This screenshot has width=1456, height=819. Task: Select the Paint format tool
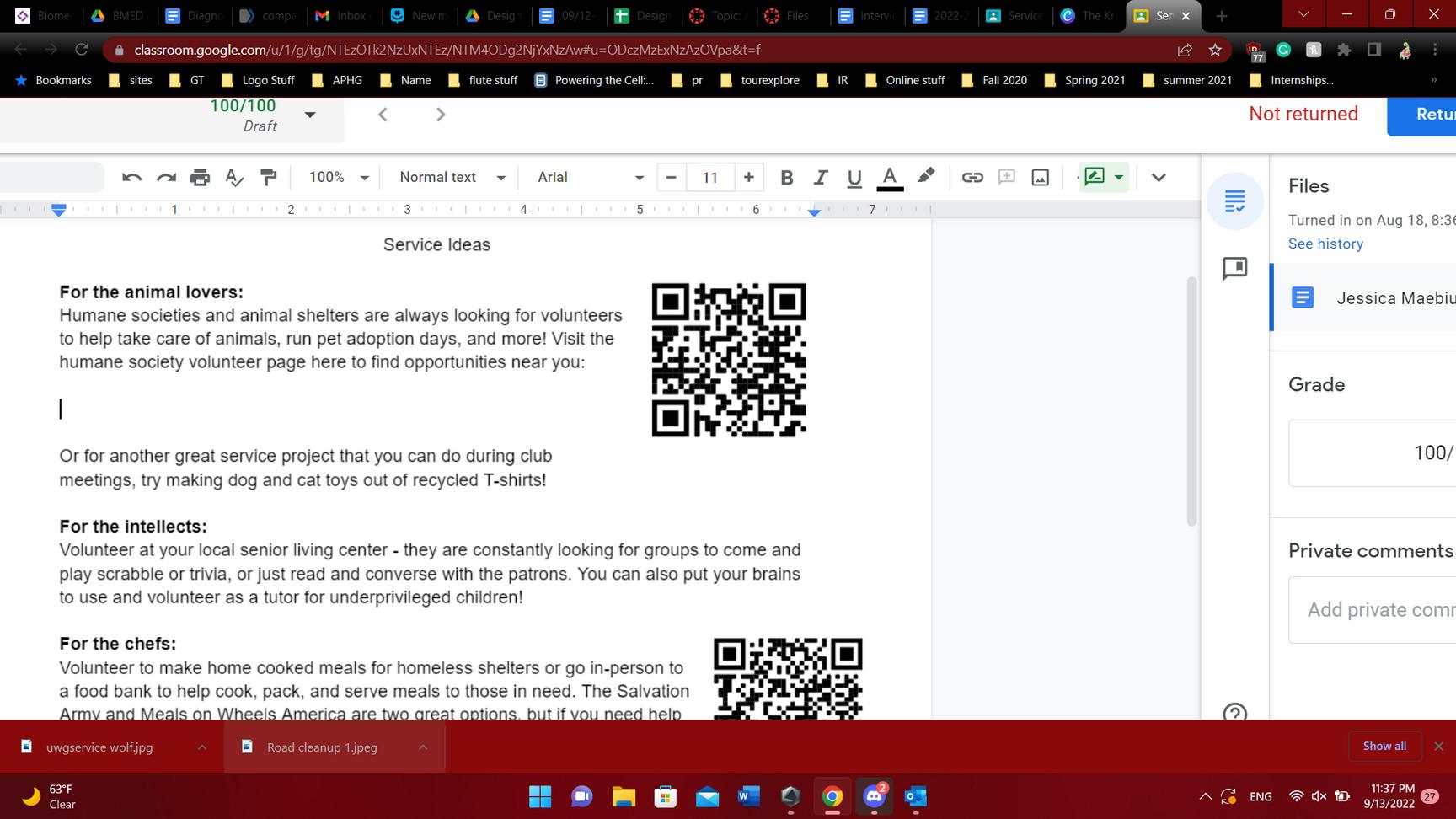[269, 177]
